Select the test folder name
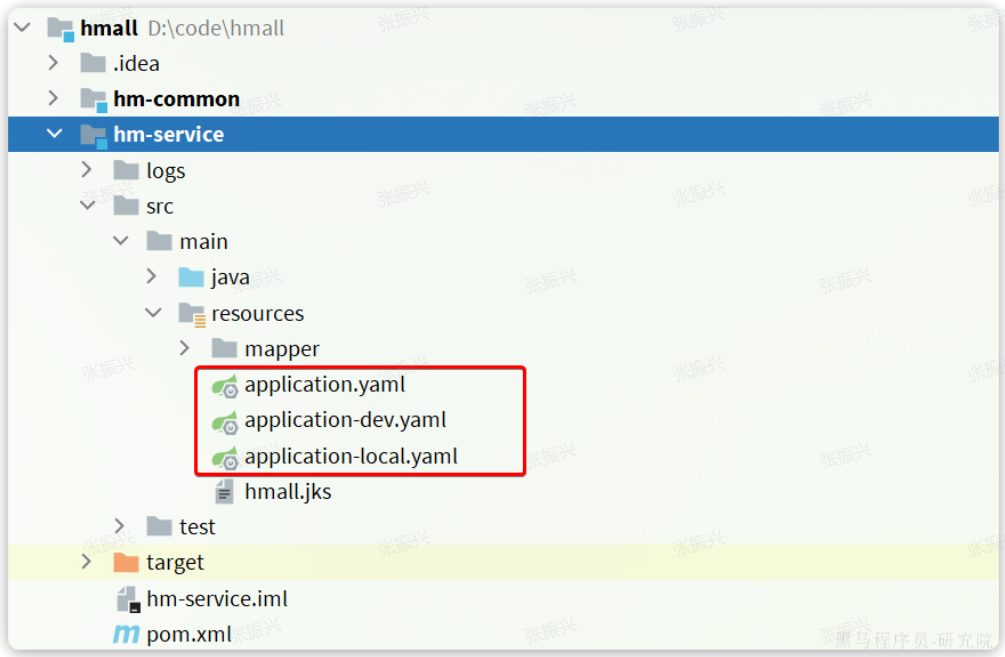The height and width of the screenshot is (657, 1005). pos(197,527)
